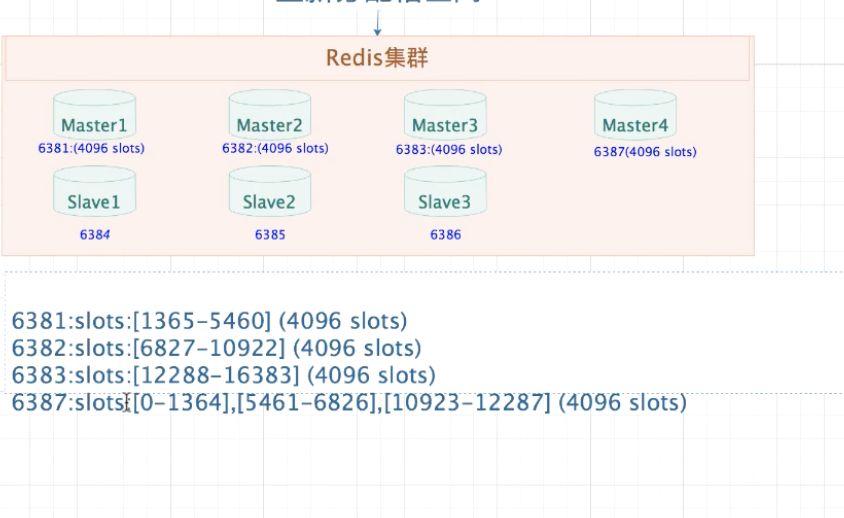This screenshot has width=844, height=518.
Task: Place cursor in the 6387:slots text line
Action: (x=349, y=402)
